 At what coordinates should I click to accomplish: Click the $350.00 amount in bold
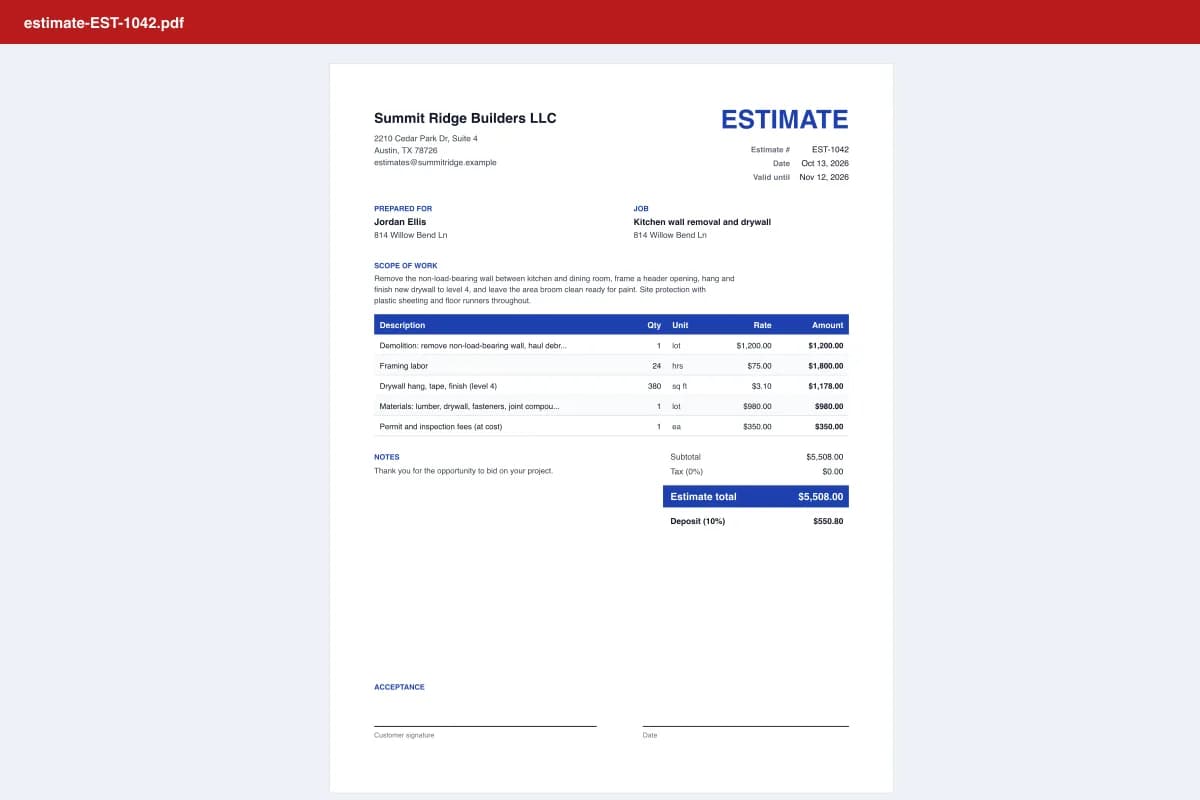point(830,426)
